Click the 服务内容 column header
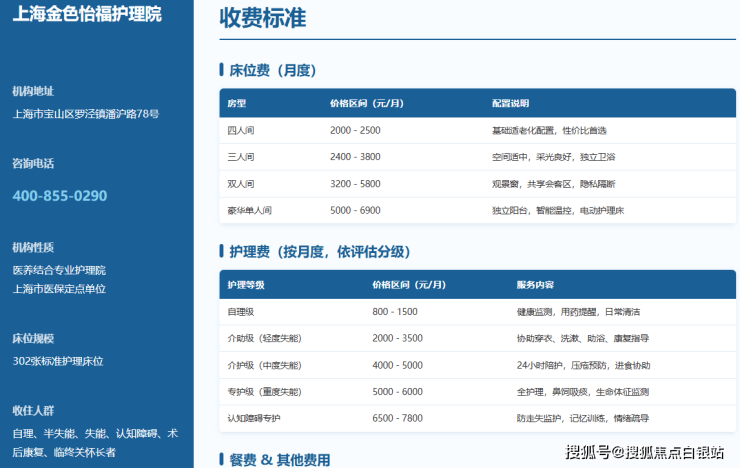Image resolution: width=740 pixels, height=468 pixels. (535, 284)
